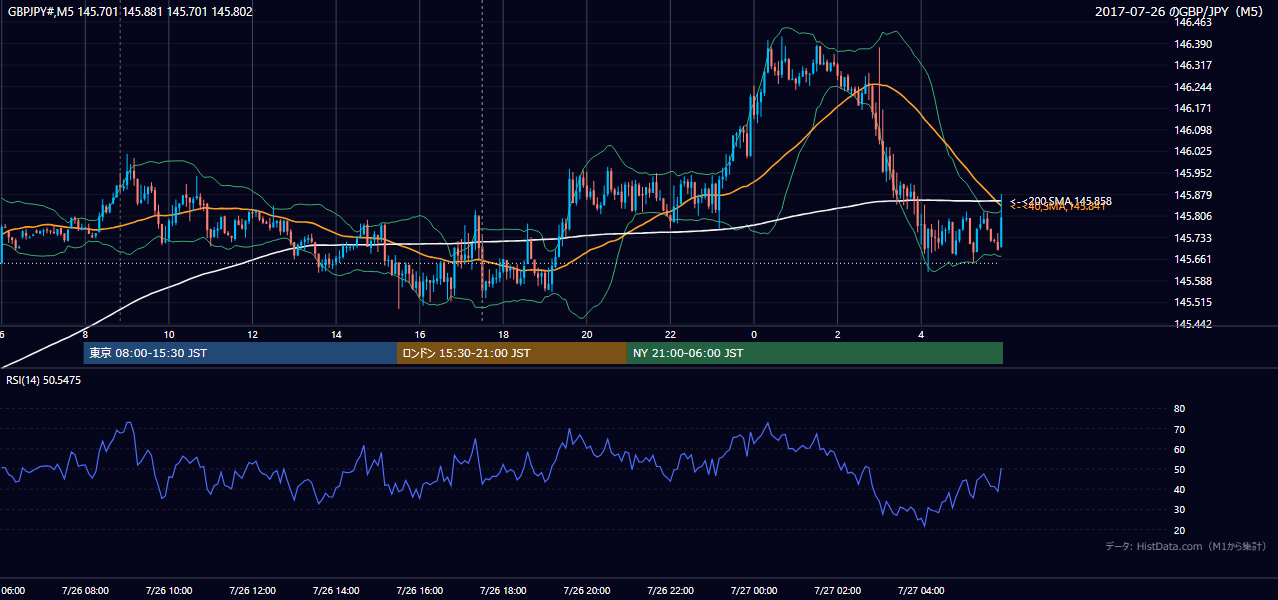The height and width of the screenshot is (600, 1278).
Task: Click hour 22 on the price chart hour axis
Action: coord(670,335)
